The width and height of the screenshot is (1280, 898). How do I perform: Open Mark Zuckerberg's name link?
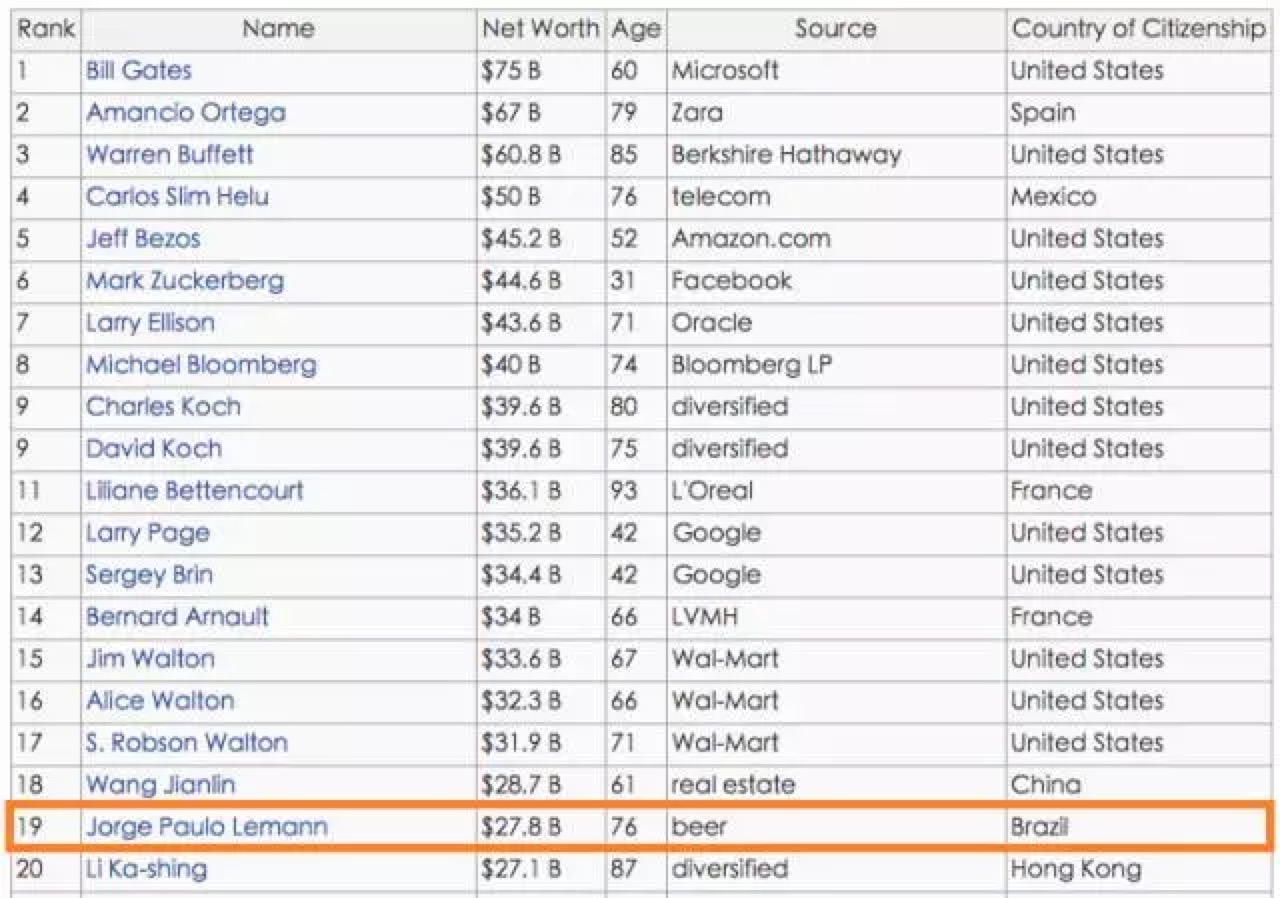click(185, 281)
